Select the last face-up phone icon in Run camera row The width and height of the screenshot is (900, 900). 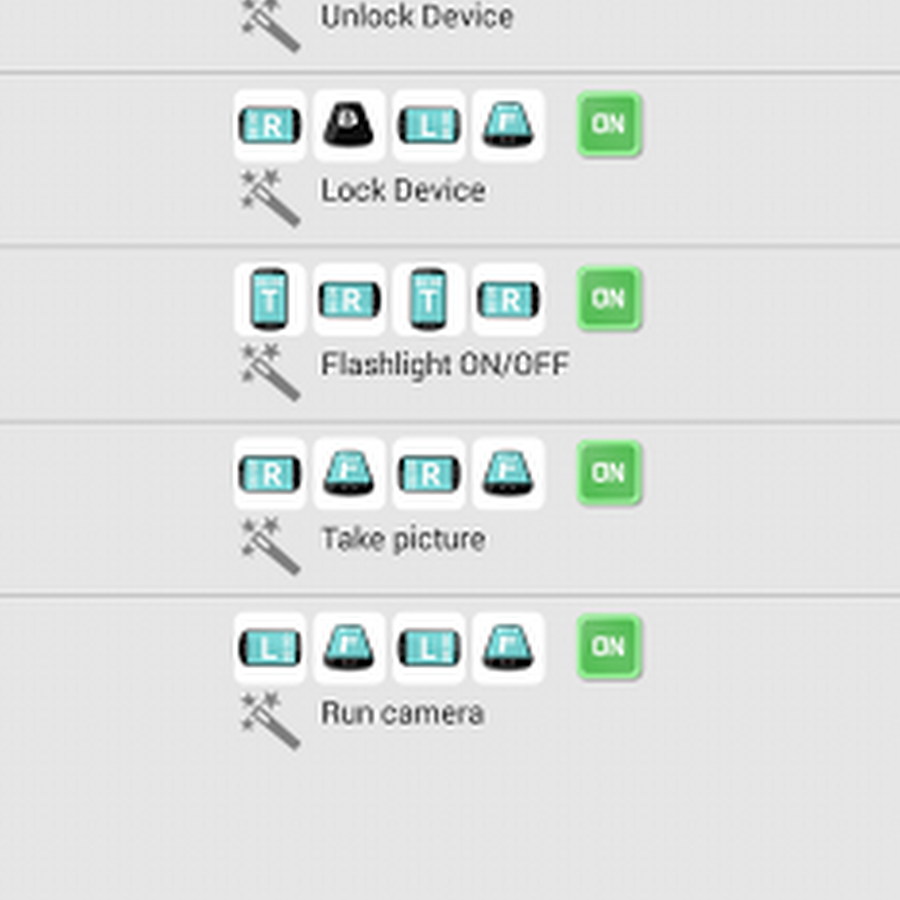click(508, 648)
